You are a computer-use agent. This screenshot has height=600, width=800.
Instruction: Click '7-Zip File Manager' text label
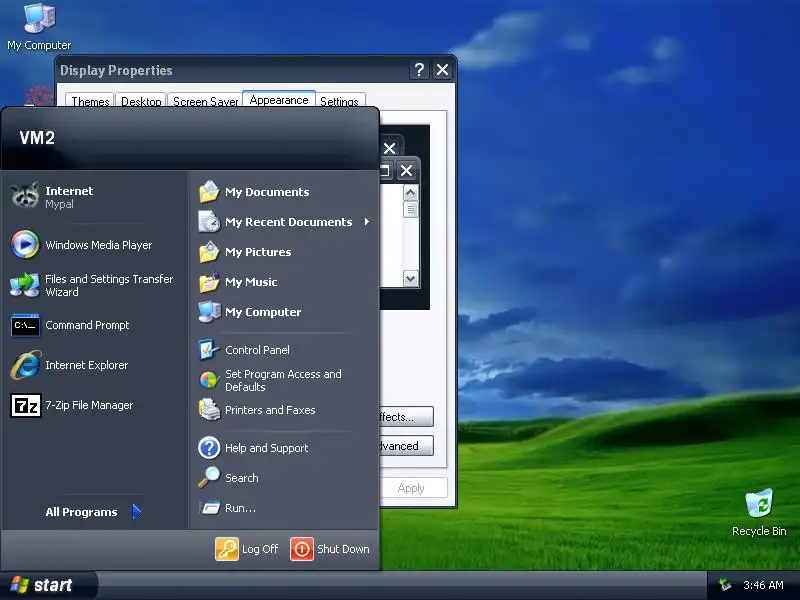click(89, 405)
